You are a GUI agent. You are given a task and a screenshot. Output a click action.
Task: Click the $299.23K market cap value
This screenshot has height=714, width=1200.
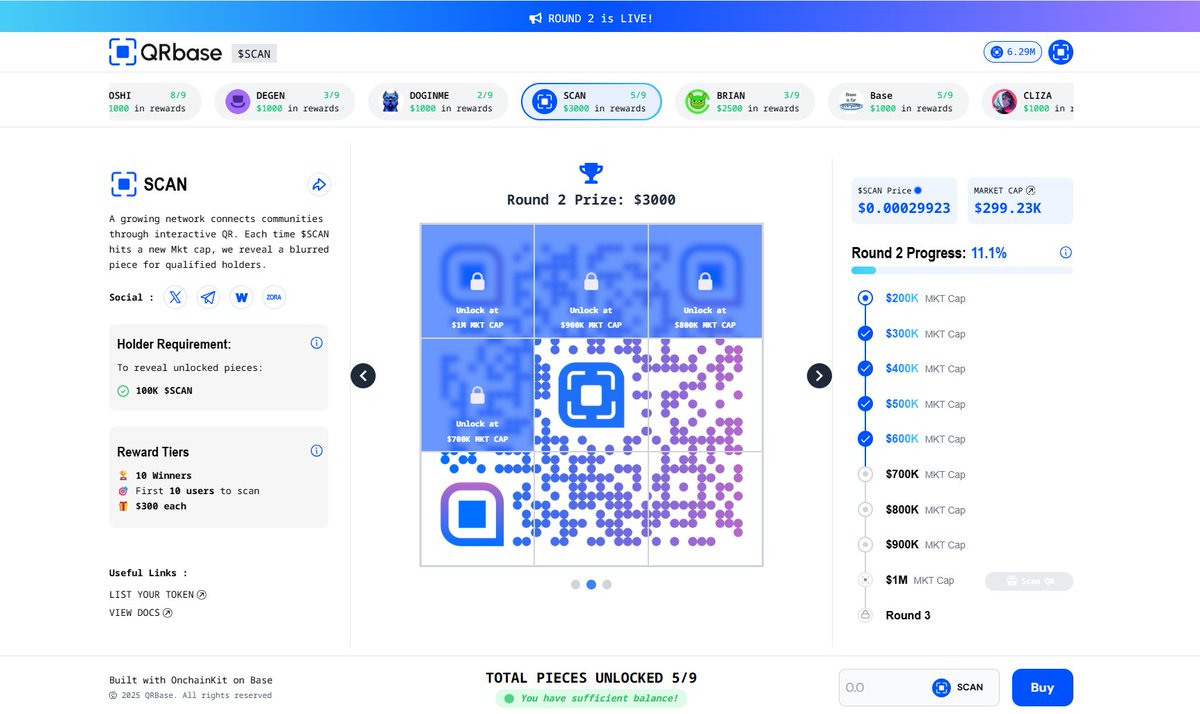coord(1008,209)
